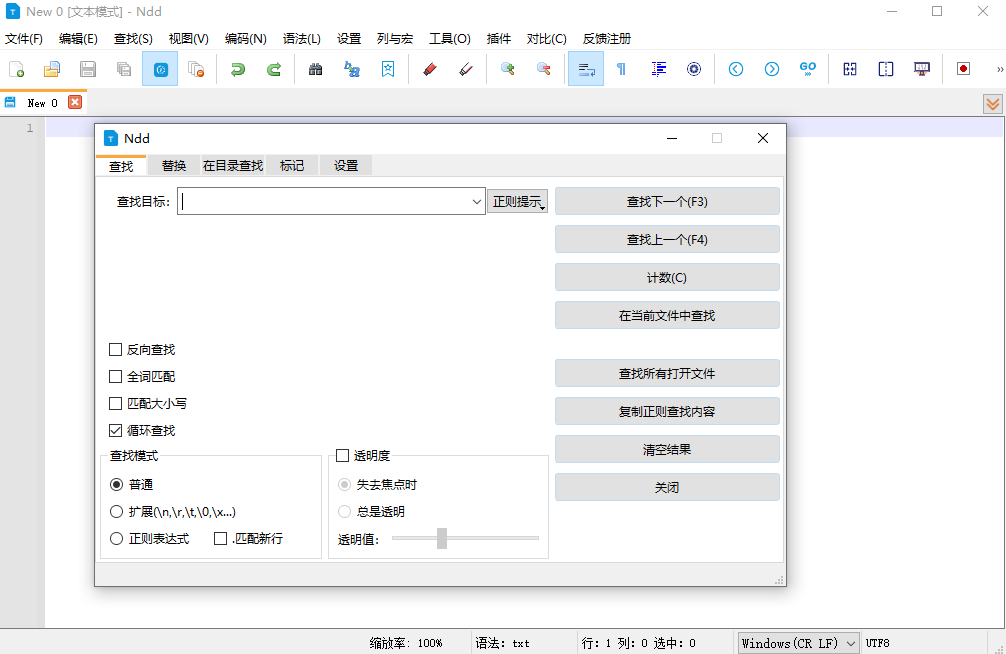Create a new file via toolbar icon

tap(17, 69)
